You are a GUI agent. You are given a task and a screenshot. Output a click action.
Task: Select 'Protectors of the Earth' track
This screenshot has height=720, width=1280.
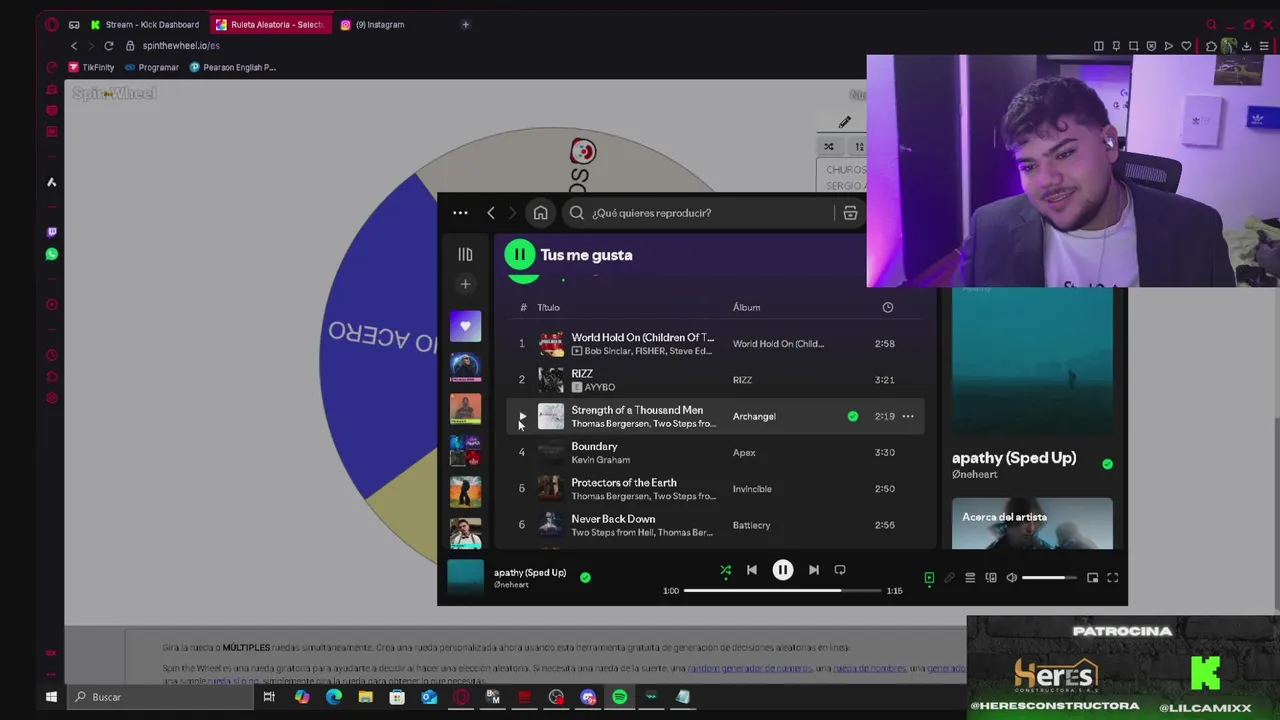(715, 489)
